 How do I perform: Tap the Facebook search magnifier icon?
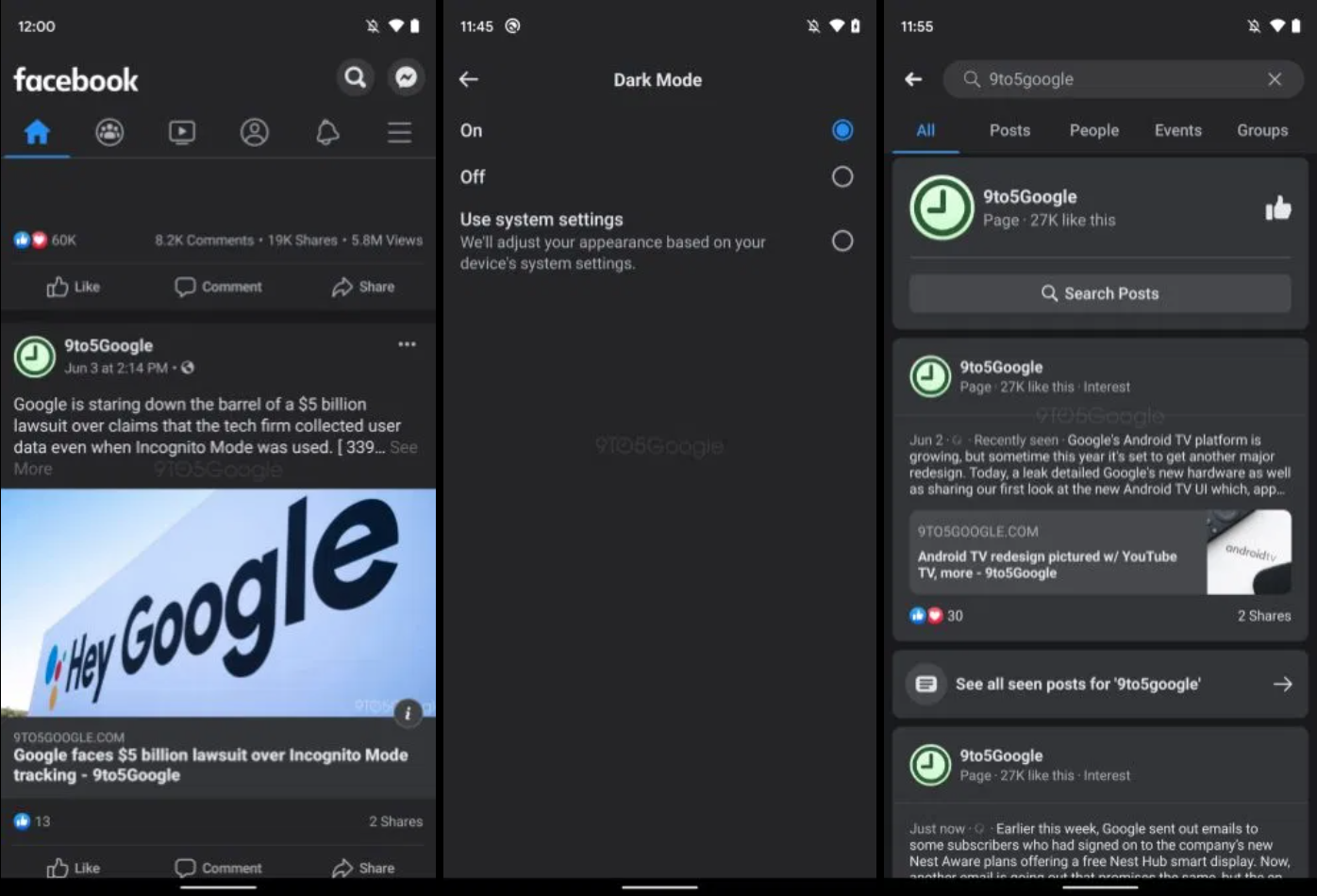[x=356, y=77]
